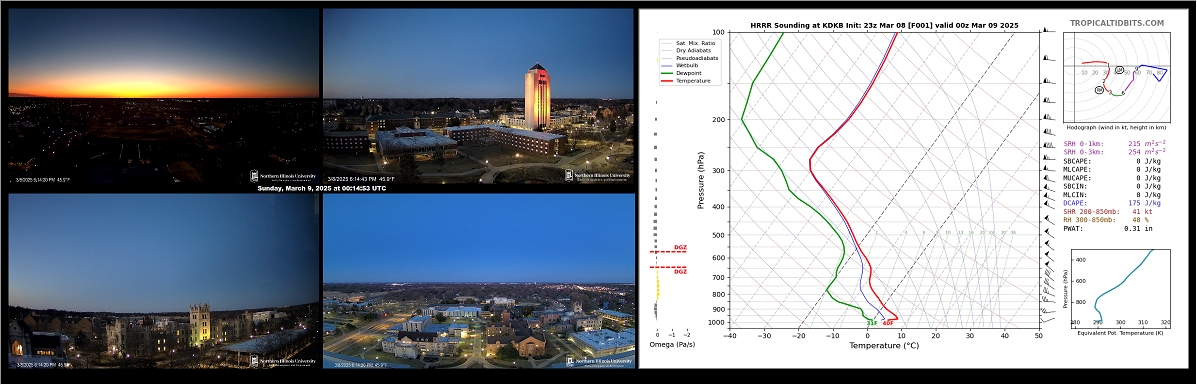This screenshot has height=385, width=1197.
Task: Open the illuminated tower webcam view
Action: pyautogui.click(x=479, y=96)
